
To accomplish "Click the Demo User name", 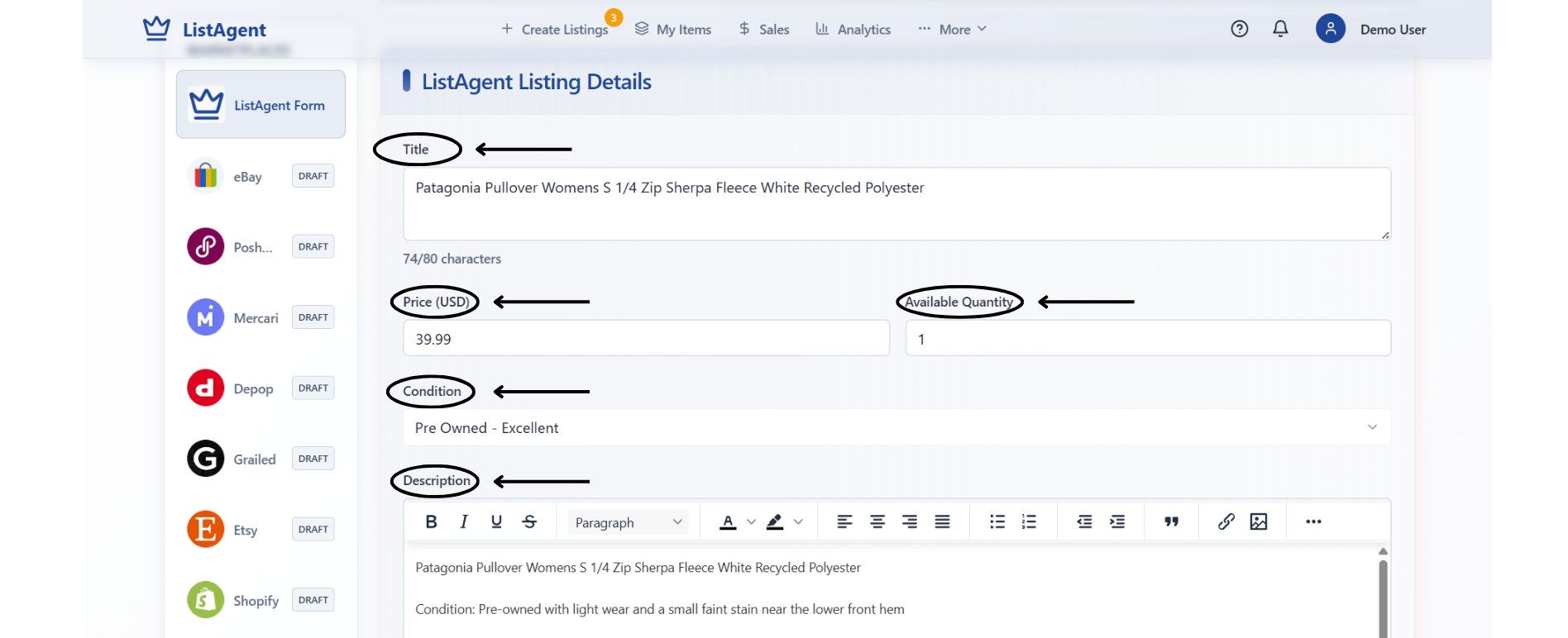I will pos(1393,30).
